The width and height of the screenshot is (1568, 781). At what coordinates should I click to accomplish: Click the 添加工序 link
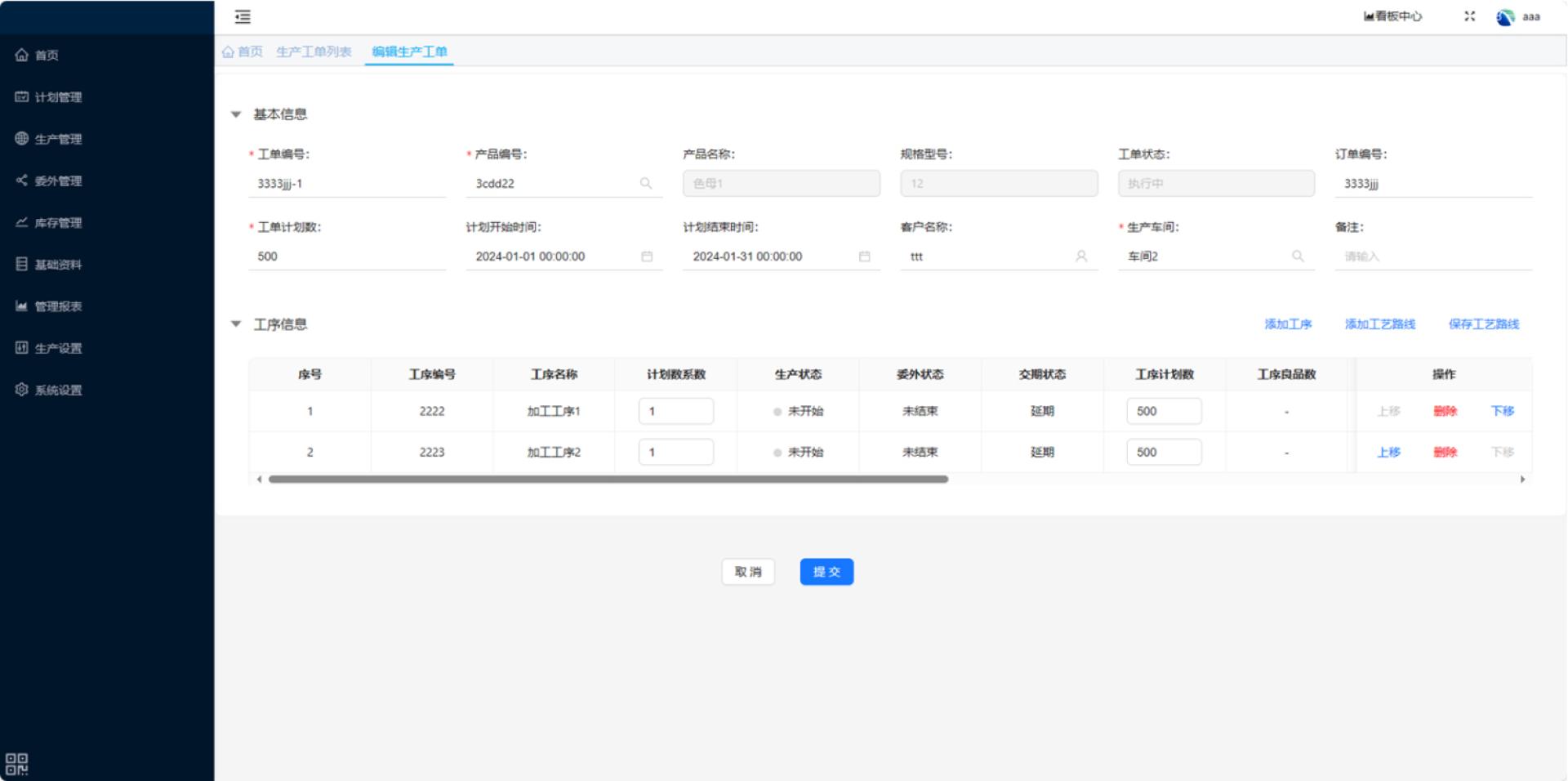click(1288, 324)
